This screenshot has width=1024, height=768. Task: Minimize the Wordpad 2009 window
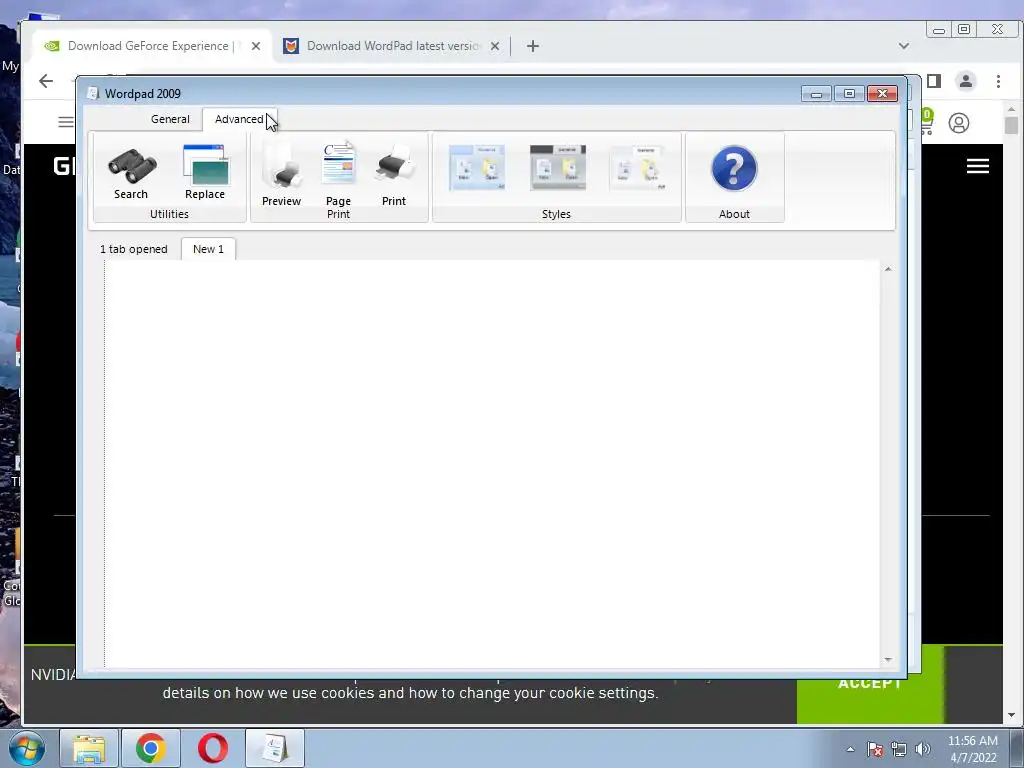click(x=816, y=94)
